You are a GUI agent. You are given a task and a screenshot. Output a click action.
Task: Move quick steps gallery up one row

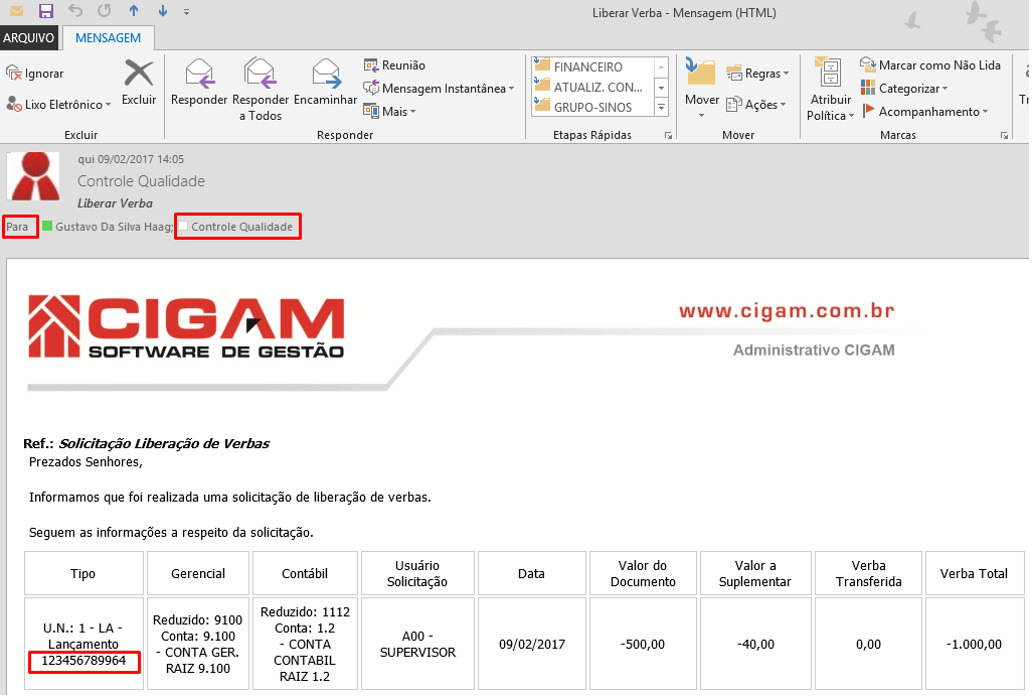[661, 67]
